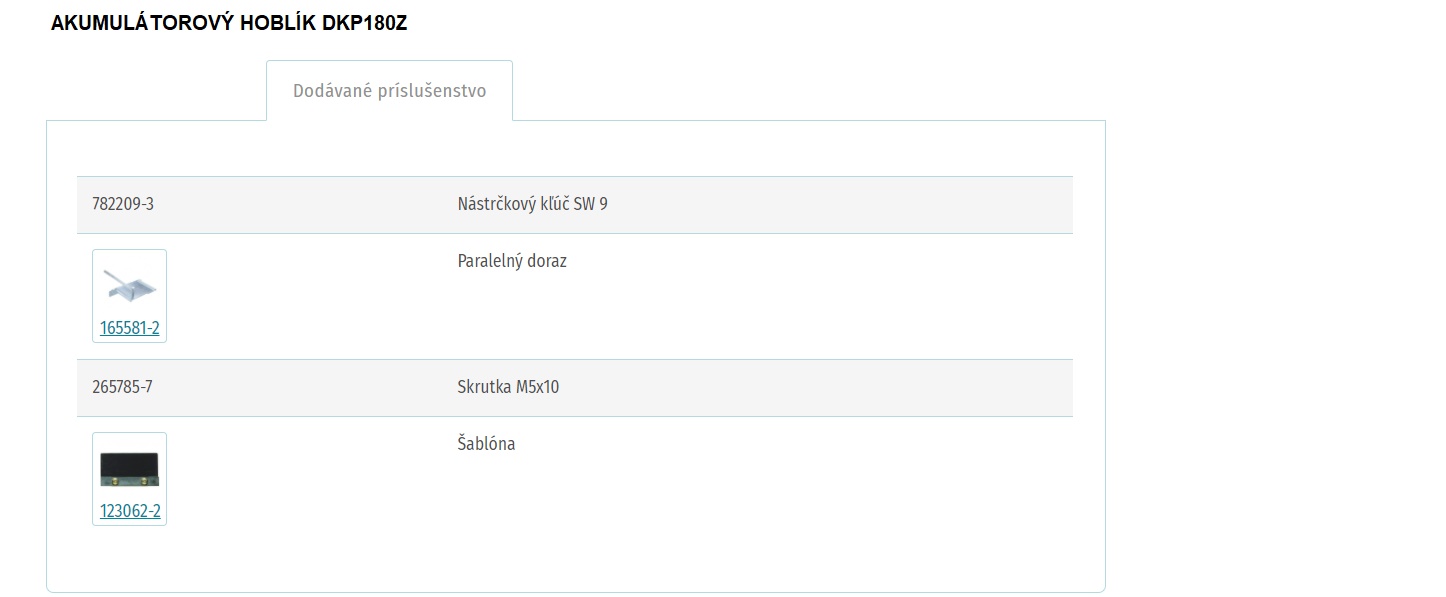Click the model code DKP180Z in the heading
1446x597 pixels.
tap(365, 24)
